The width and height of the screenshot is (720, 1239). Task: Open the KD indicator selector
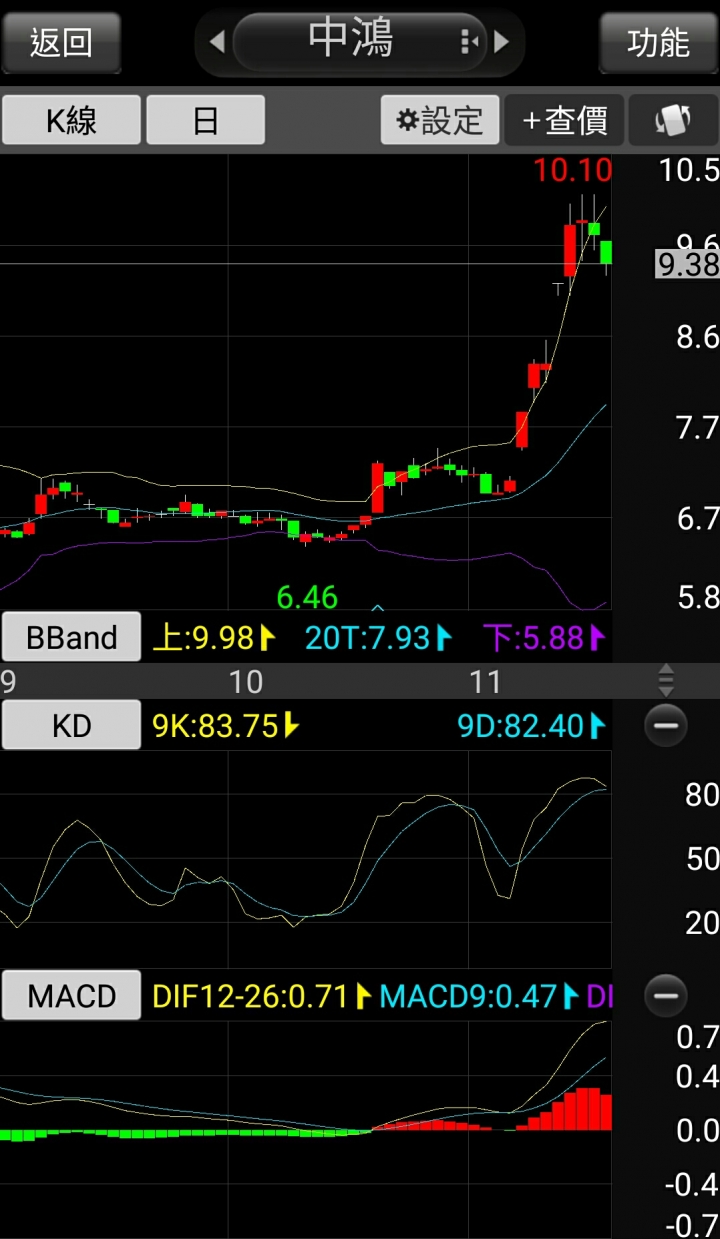click(x=71, y=725)
